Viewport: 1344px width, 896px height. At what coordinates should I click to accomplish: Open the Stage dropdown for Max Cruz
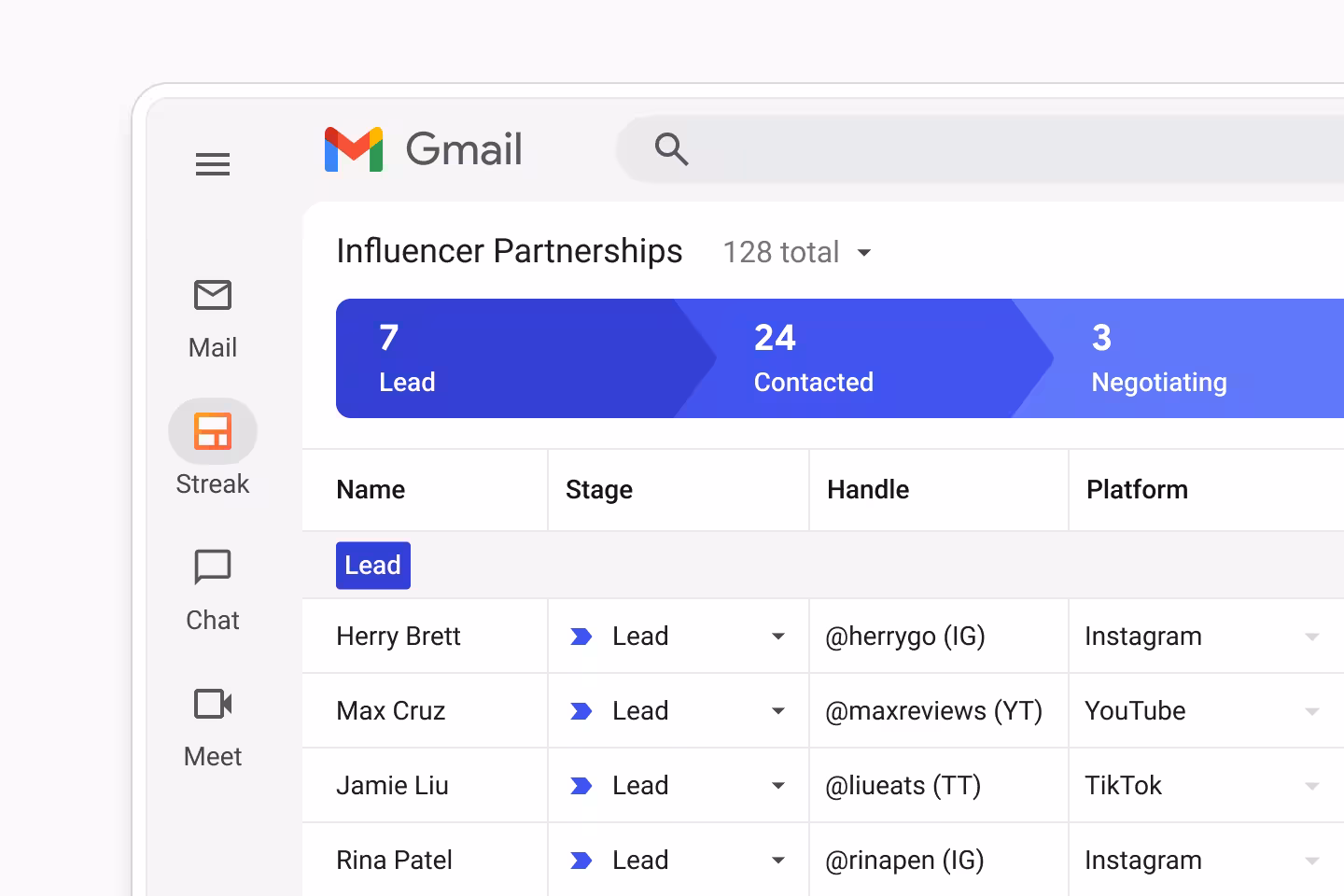(778, 711)
